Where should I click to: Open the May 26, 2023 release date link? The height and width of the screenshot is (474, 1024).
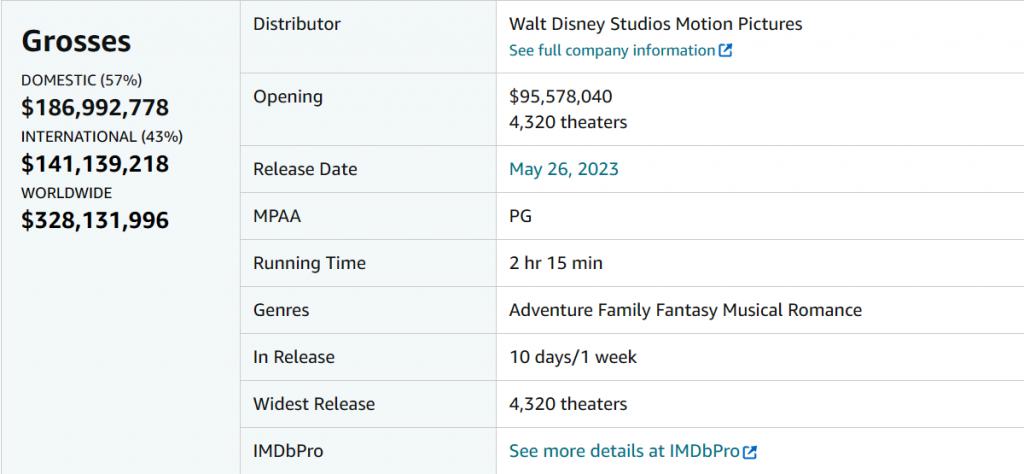(563, 169)
